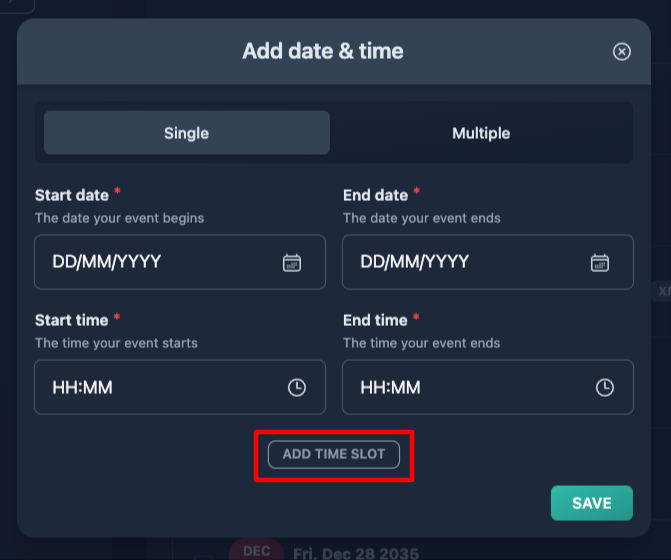Click the End time clock icon

coord(605,388)
